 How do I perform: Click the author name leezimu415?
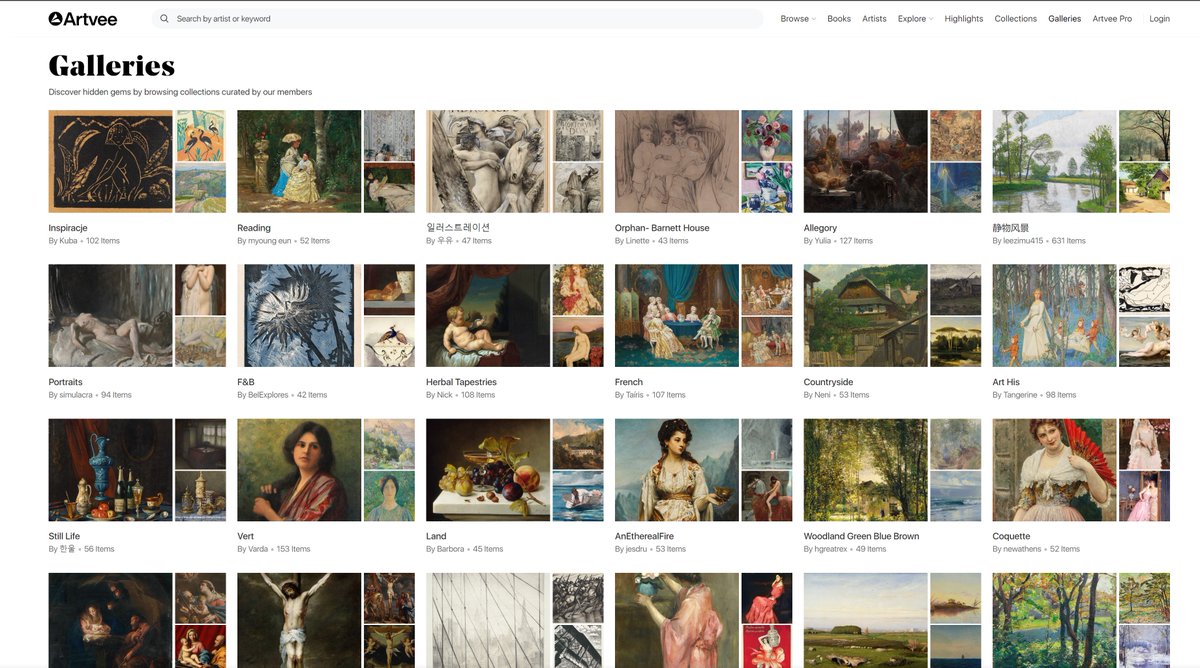click(x=1023, y=241)
